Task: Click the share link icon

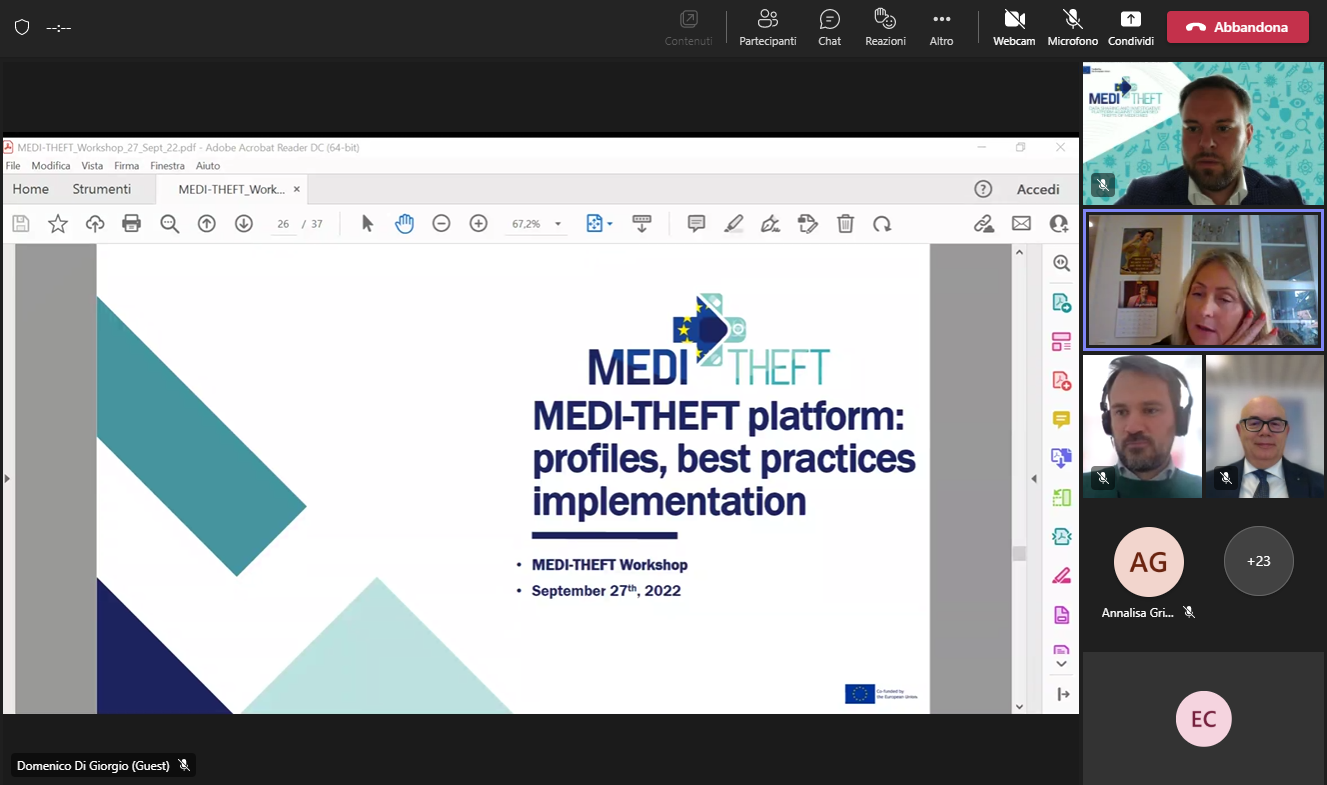Action: click(x=984, y=224)
